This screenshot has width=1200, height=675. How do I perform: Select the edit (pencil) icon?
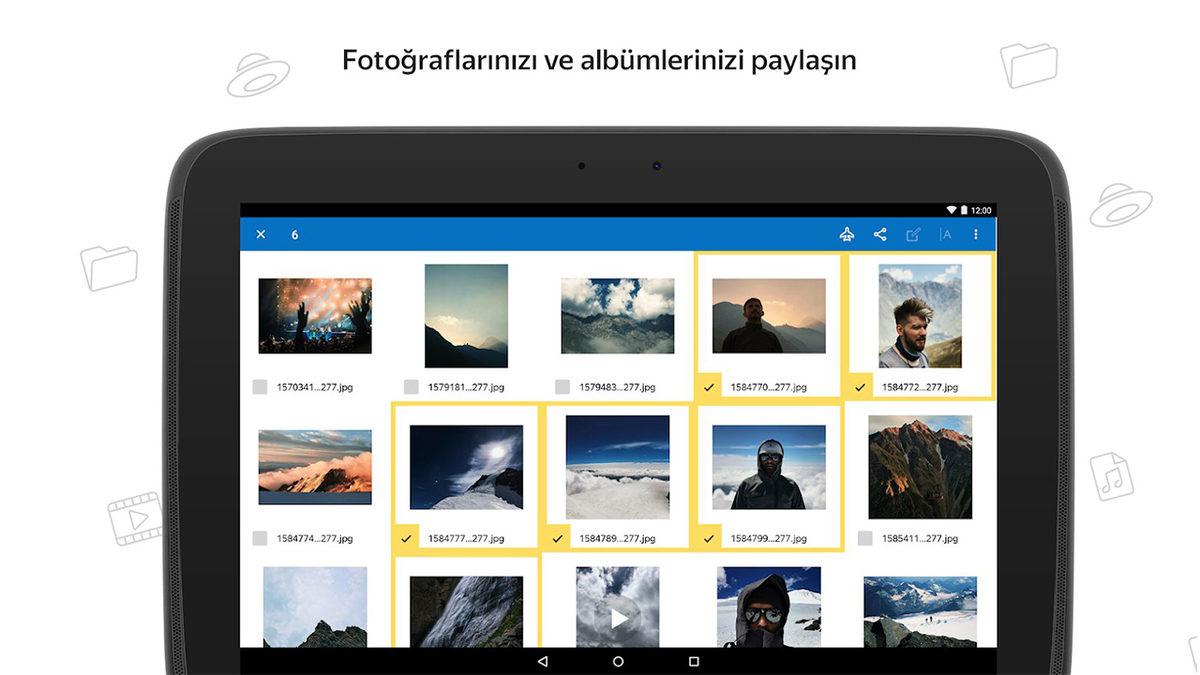click(x=912, y=234)
